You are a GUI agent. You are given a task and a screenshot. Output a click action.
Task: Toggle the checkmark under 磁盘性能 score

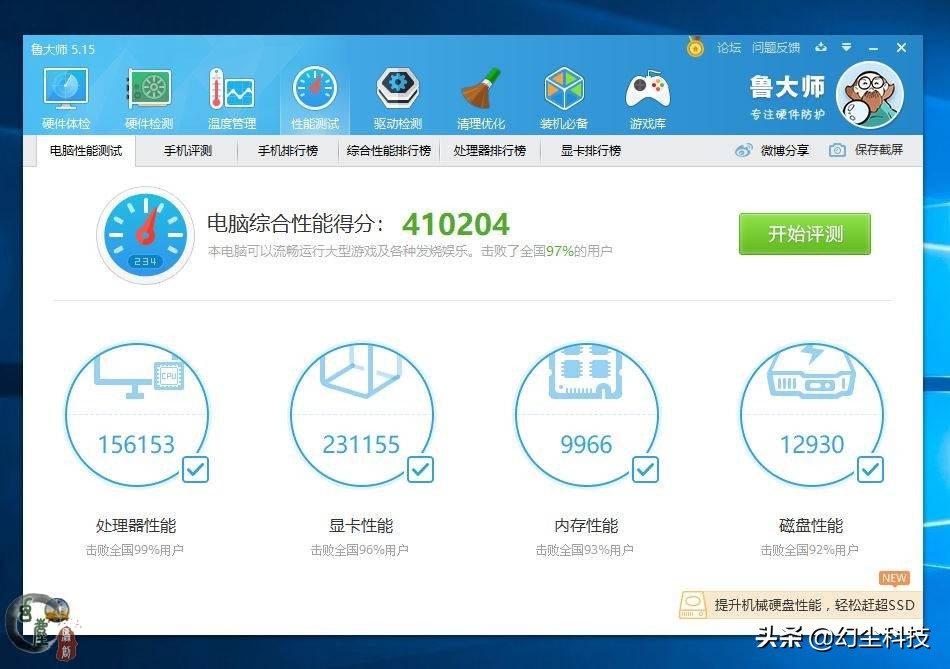[x=871, y=469]
